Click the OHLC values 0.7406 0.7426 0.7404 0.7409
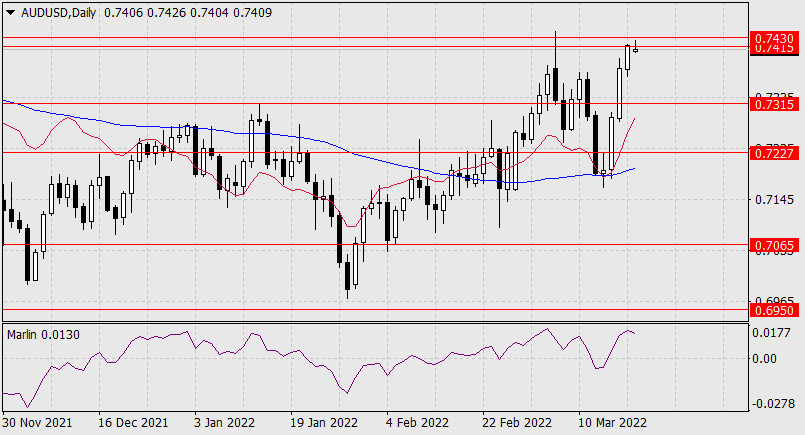 coord(188,13)
